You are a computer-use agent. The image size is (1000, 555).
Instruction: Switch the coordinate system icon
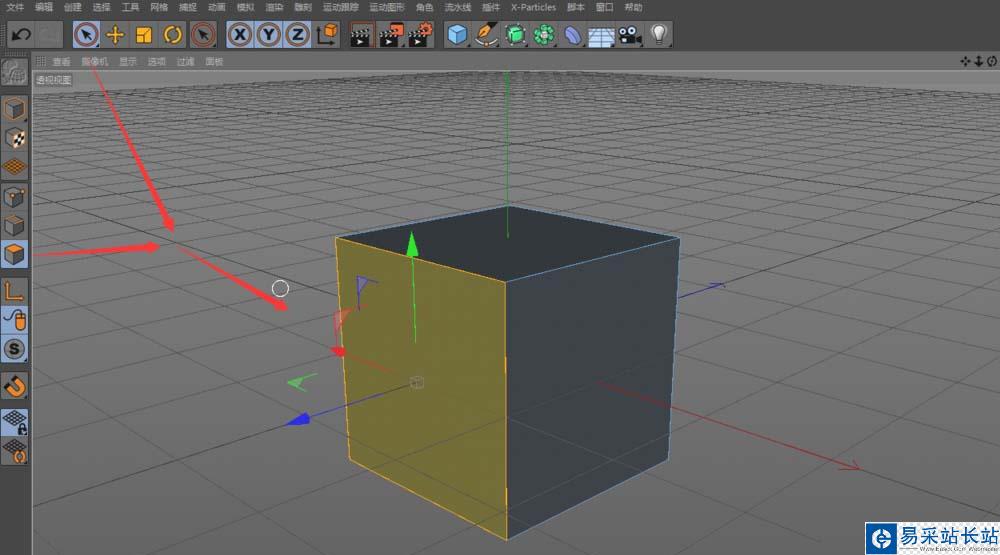pos(327,34)
